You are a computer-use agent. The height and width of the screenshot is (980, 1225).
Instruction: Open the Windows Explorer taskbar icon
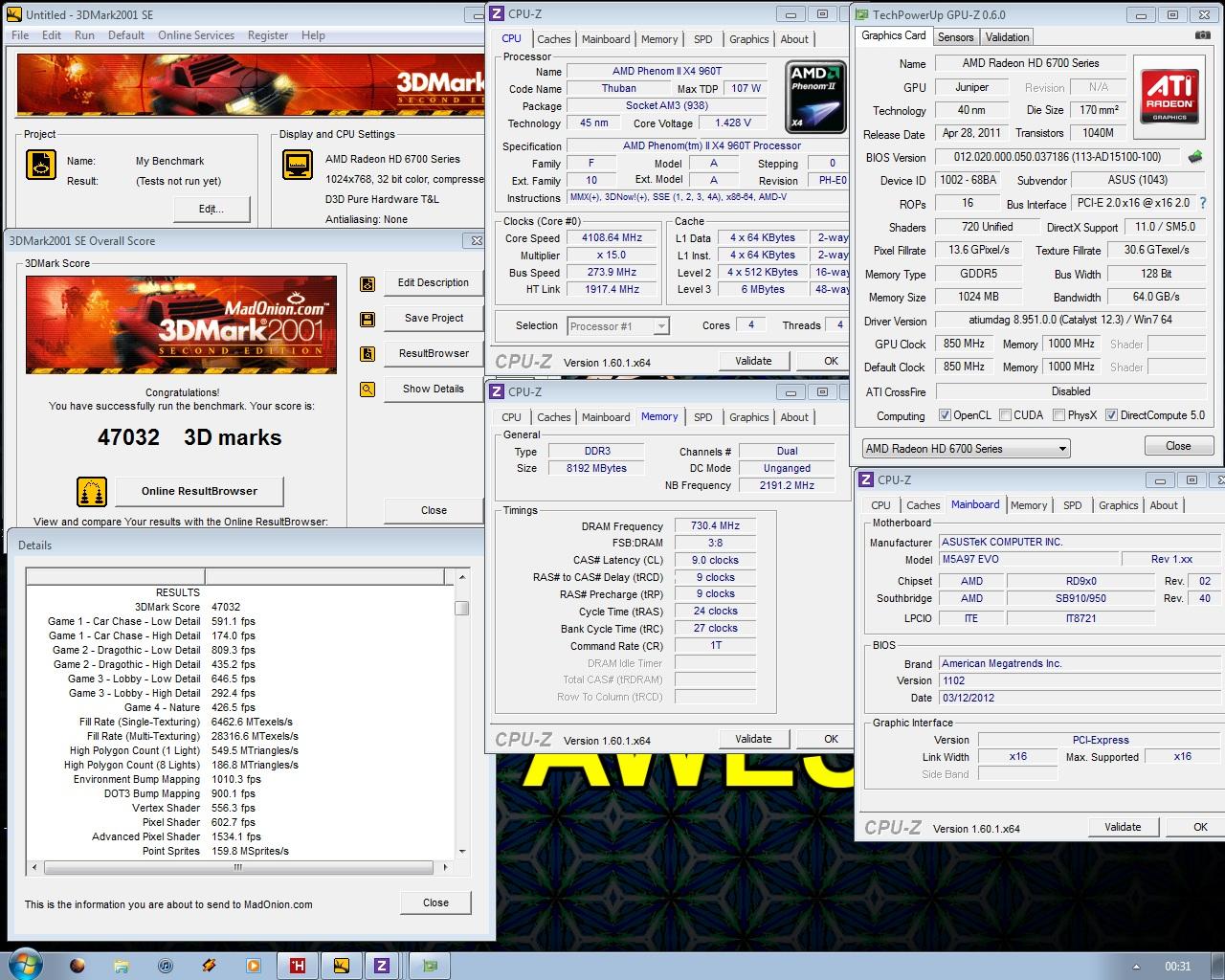click(122, 965)
